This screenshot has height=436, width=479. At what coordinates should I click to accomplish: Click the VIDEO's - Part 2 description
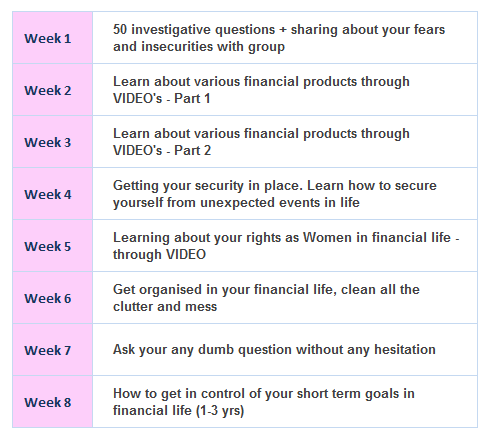pos(261,142)
